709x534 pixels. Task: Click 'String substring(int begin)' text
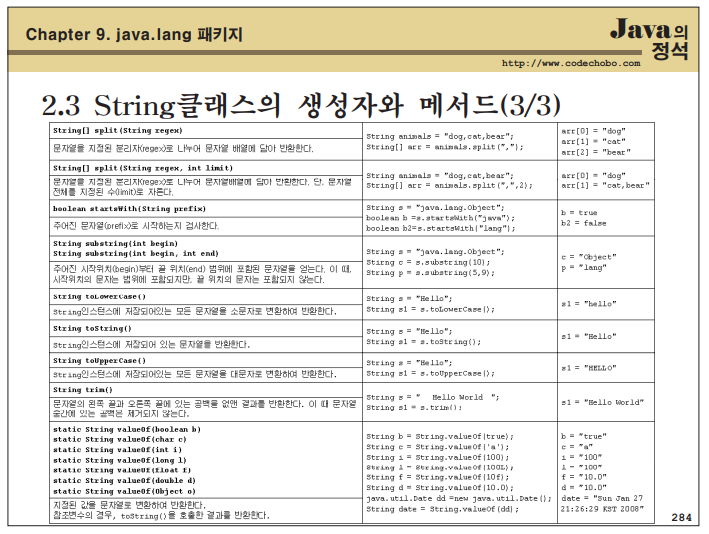tap(115, 243)
